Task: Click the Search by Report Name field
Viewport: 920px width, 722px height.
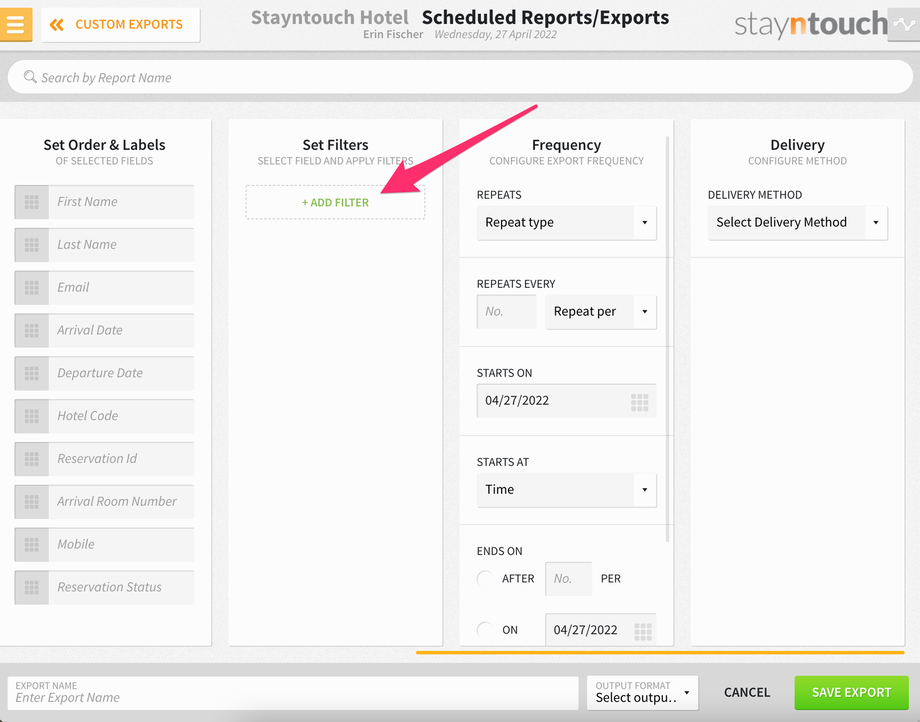Action: tap(460, 77)
